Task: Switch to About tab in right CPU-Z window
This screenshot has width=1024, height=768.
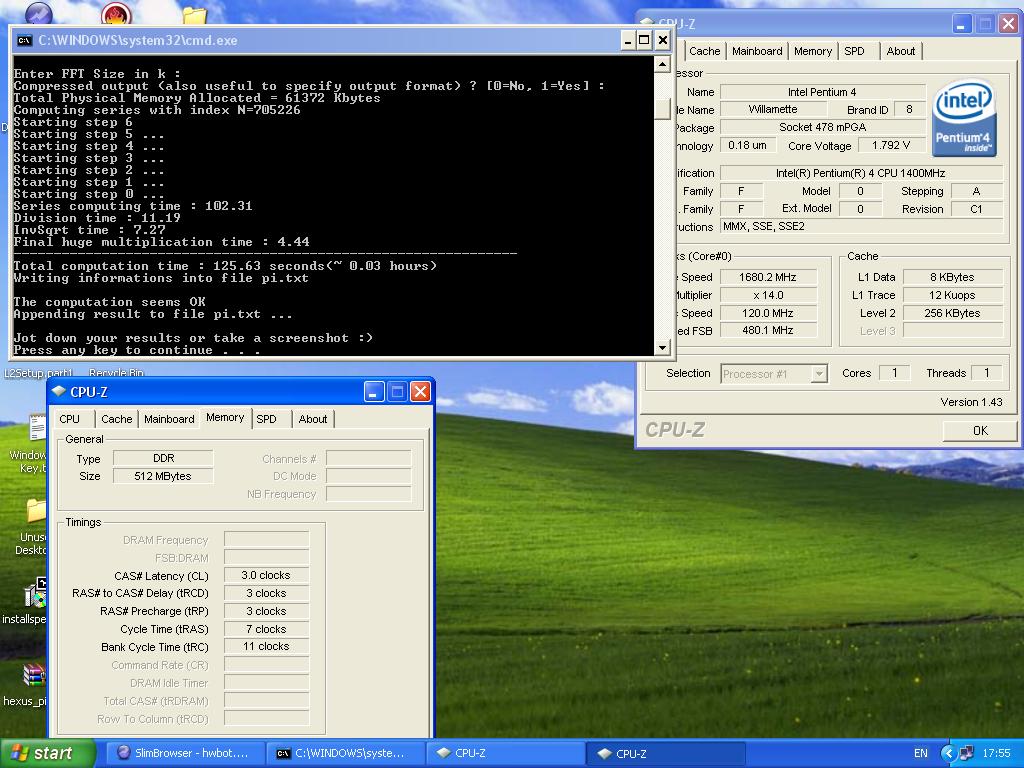Action: (901, 51)
